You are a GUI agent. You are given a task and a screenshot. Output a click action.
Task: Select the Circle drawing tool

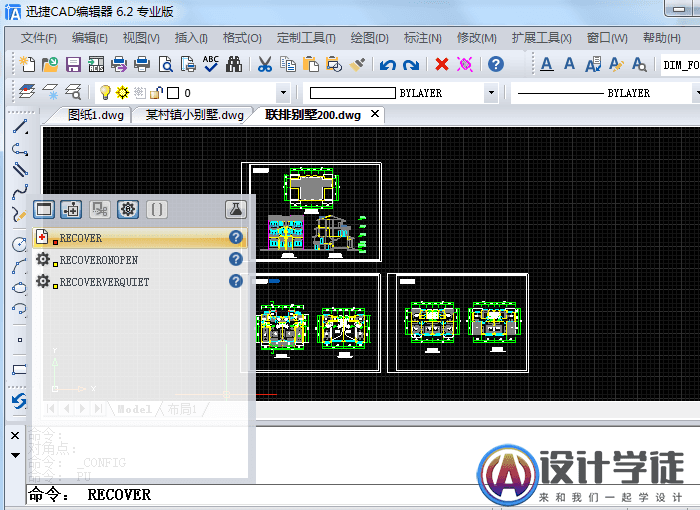point(19,244)
